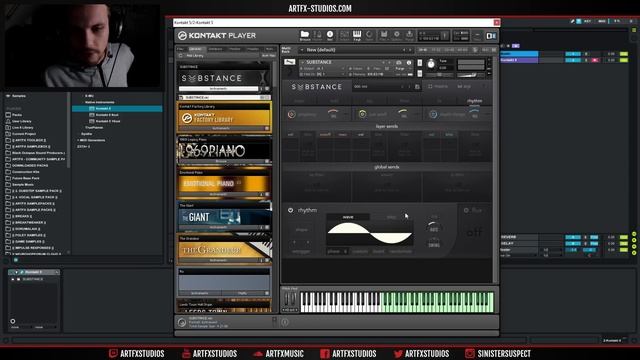Screen dimensions: 640x360
Task: Click the invert button below waveform
Action: [378, 251]
